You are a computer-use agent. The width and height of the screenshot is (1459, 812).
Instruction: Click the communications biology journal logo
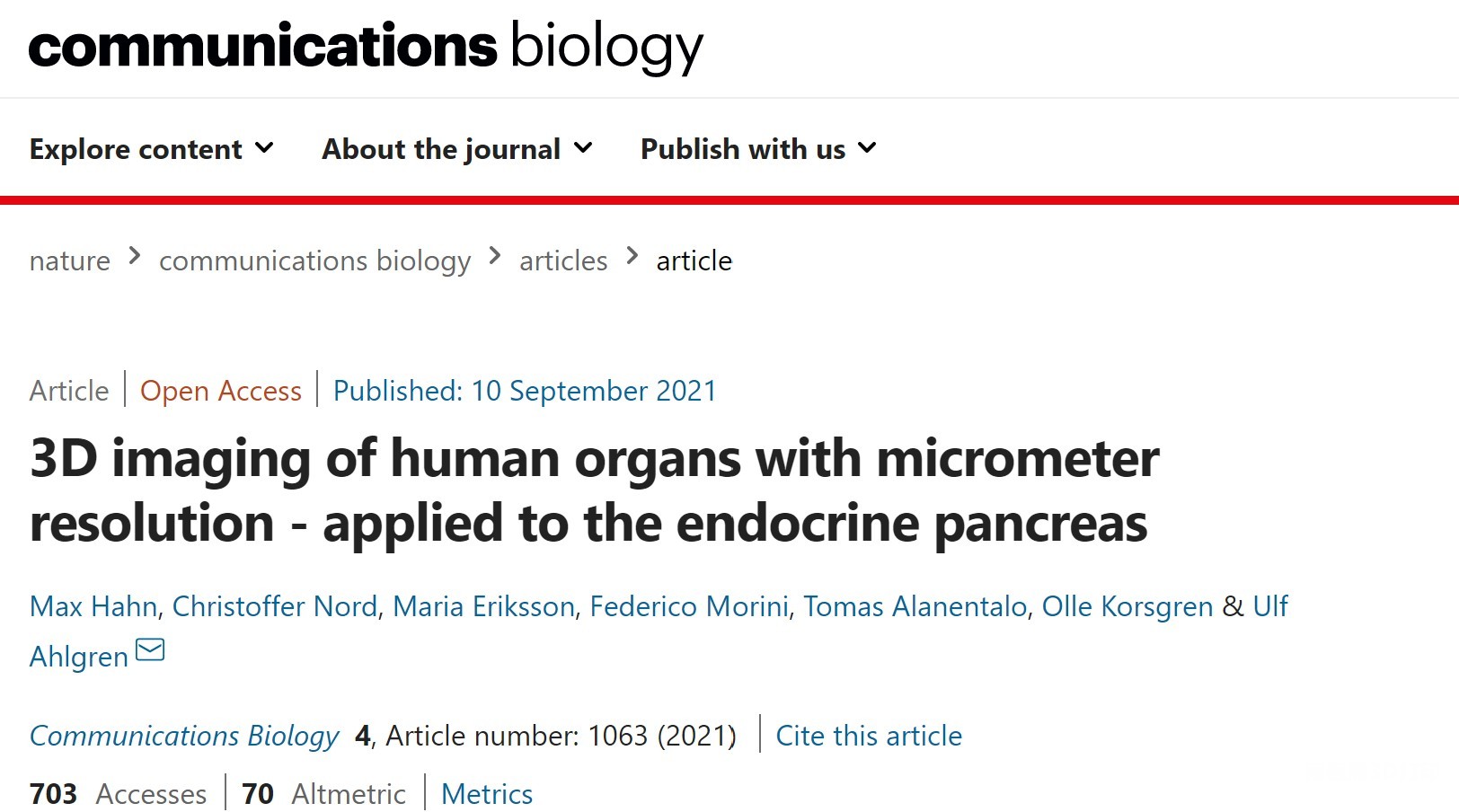point(366,47)
